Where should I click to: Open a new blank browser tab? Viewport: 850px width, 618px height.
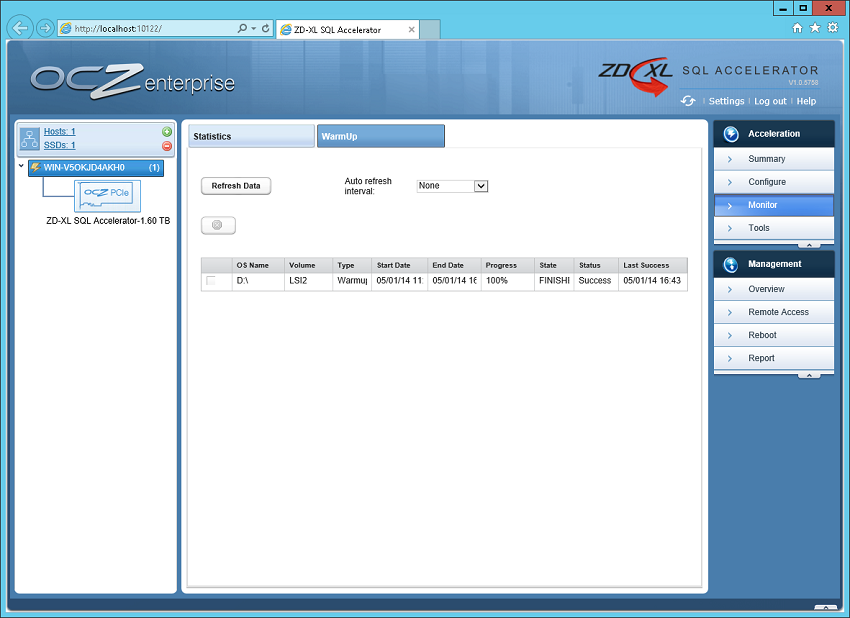(430, 29)
